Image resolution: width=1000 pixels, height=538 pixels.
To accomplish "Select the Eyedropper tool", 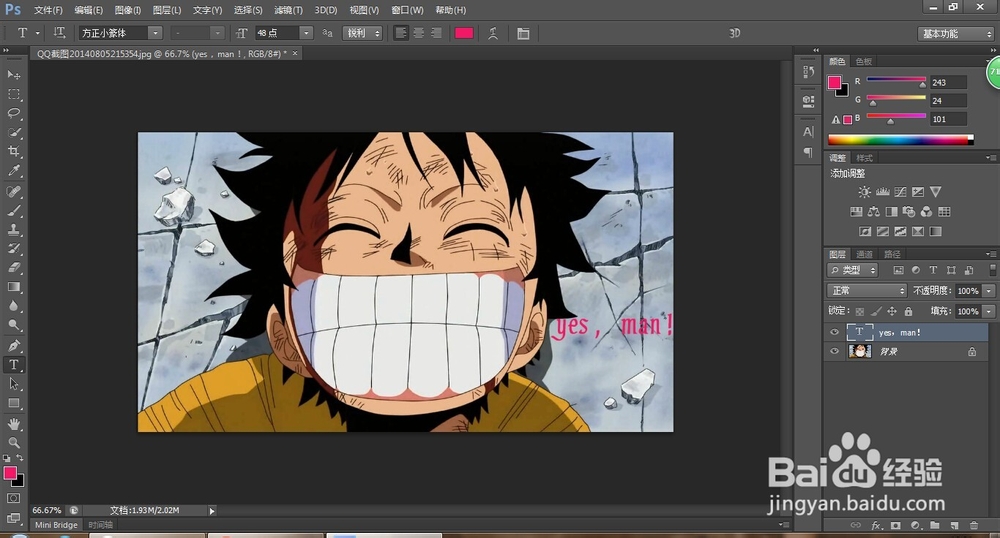I will [x=13, y=171].
